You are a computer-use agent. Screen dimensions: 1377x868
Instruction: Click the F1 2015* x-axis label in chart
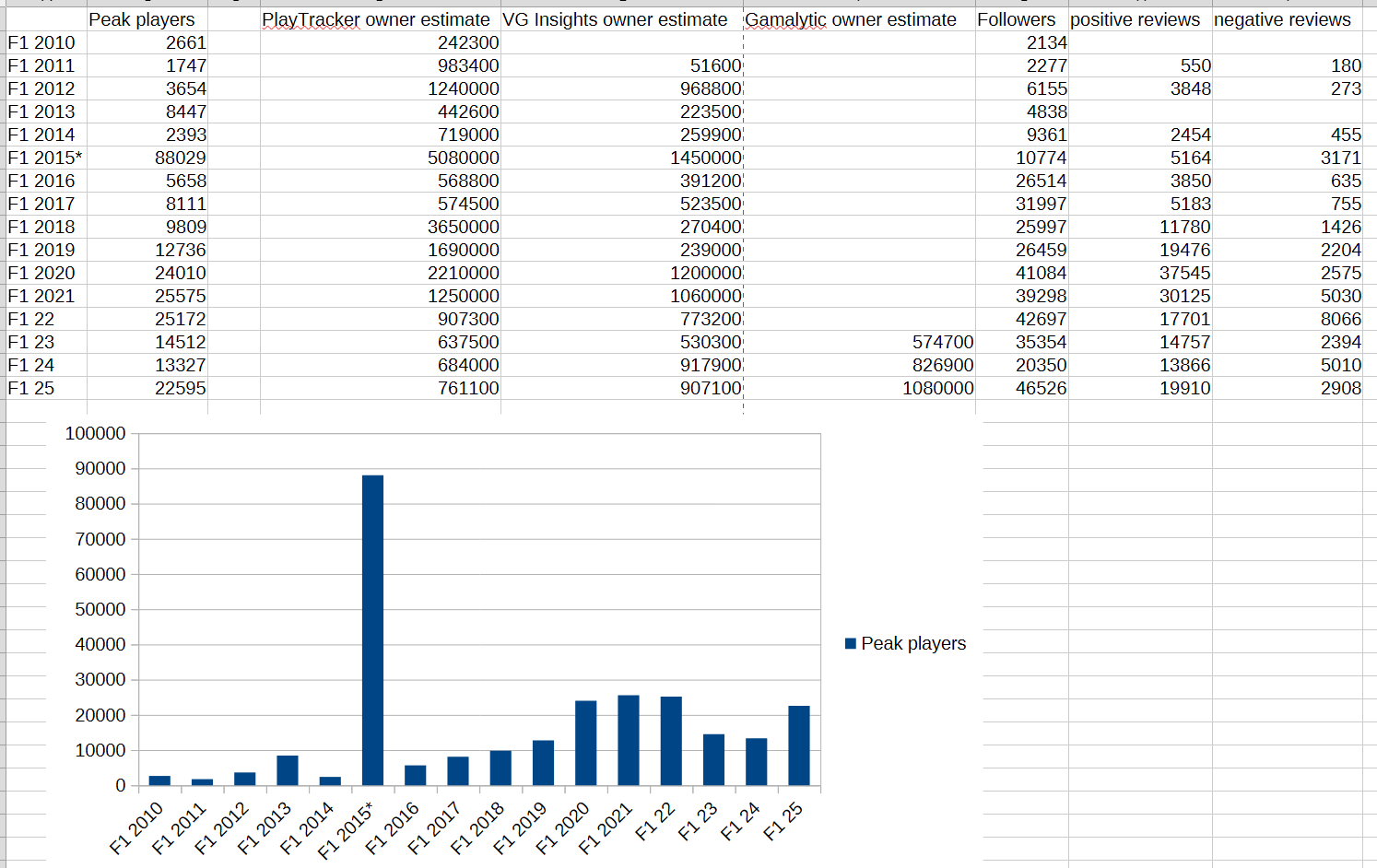click(347, 830)
